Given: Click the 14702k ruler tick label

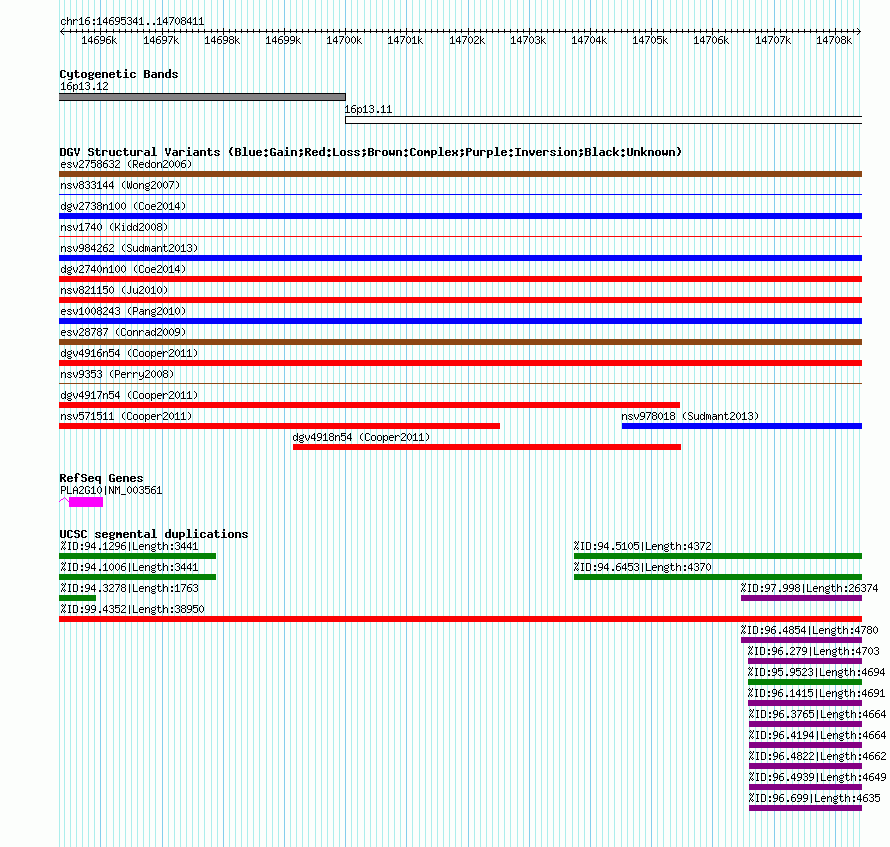Looking at the screenshot, I should pos(467,40).
